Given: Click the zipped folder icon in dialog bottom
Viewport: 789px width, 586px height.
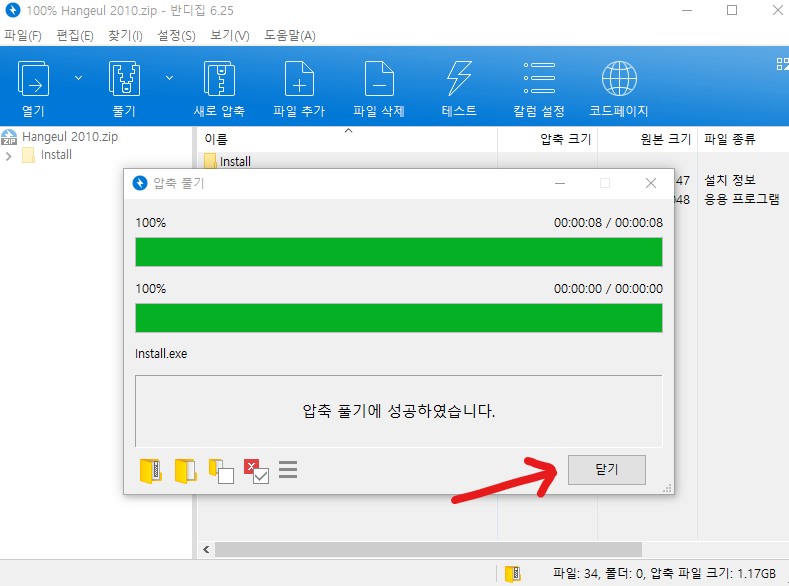Looking at the screenshot, I should pos(150,471).
